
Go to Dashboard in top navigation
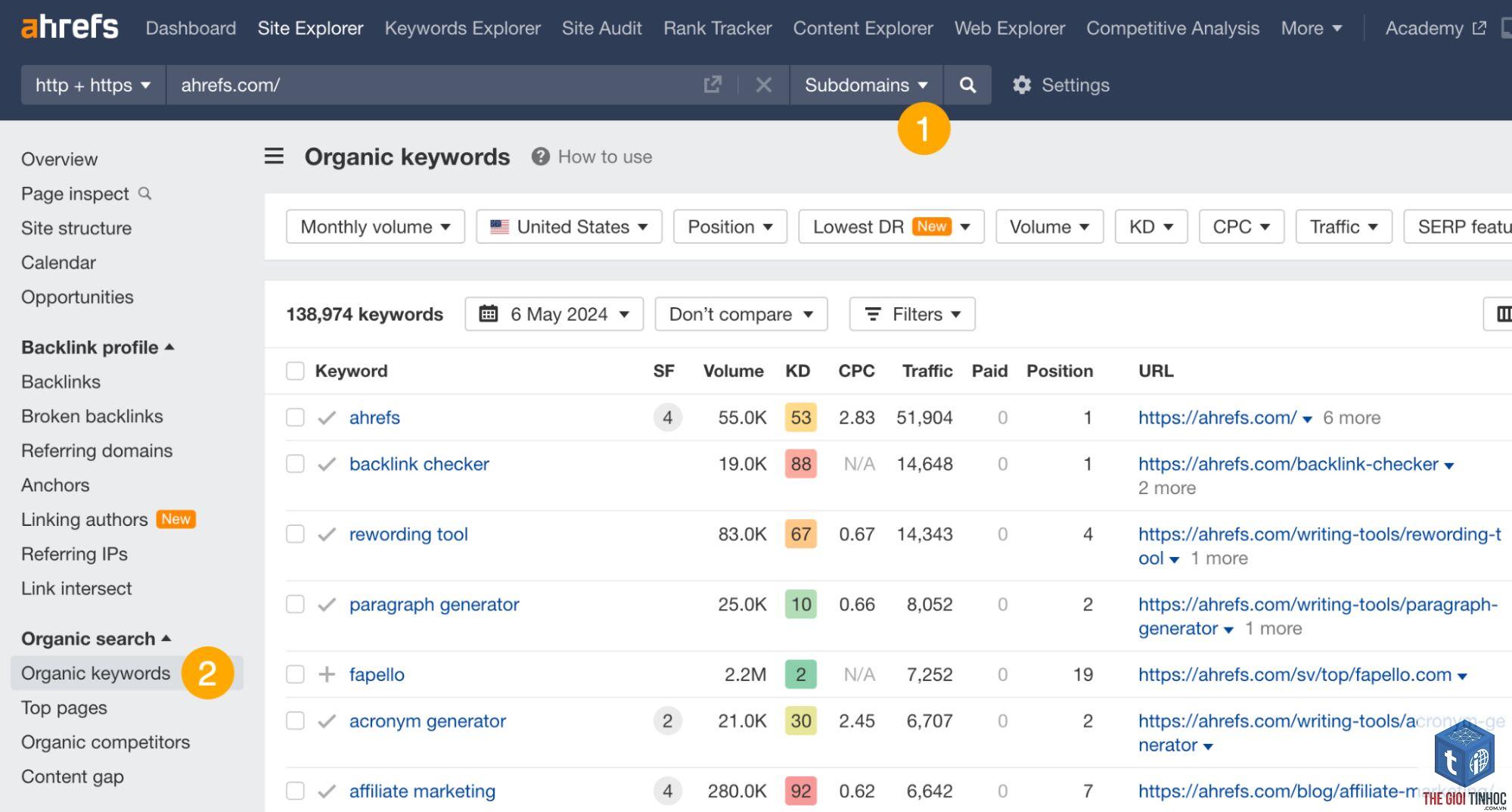[x=191, y=28]
